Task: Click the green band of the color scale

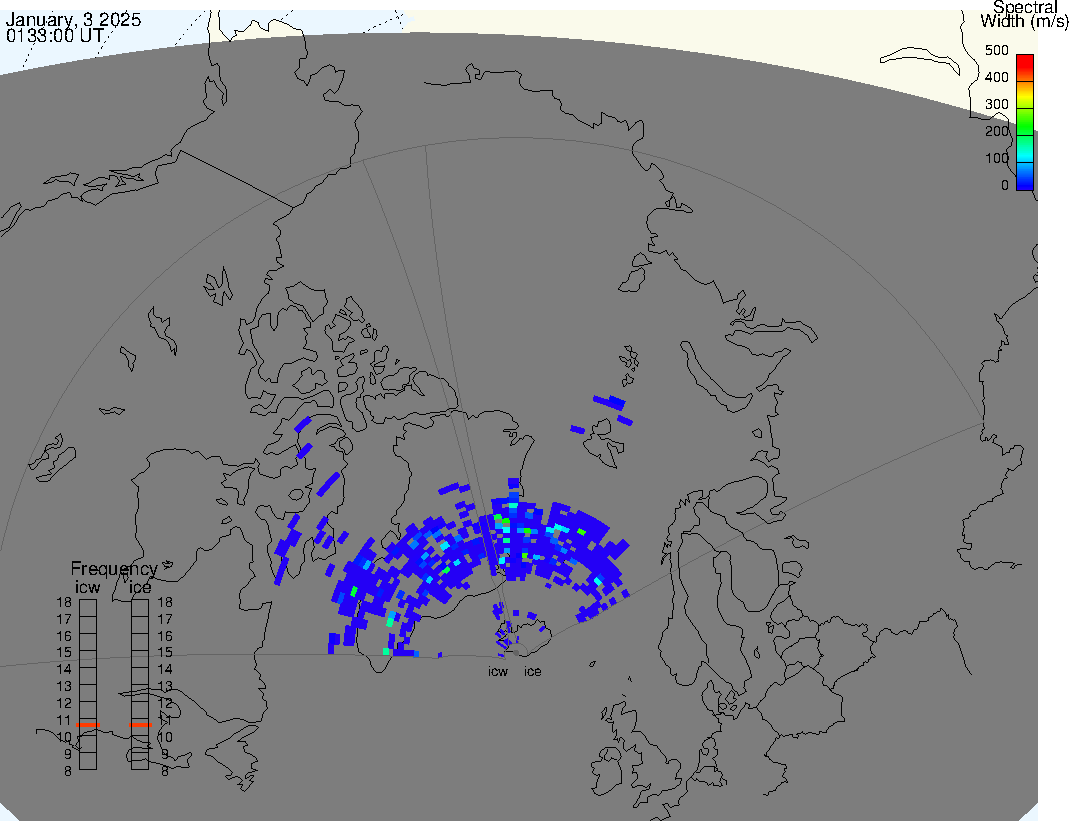Action: (1025, 121)
